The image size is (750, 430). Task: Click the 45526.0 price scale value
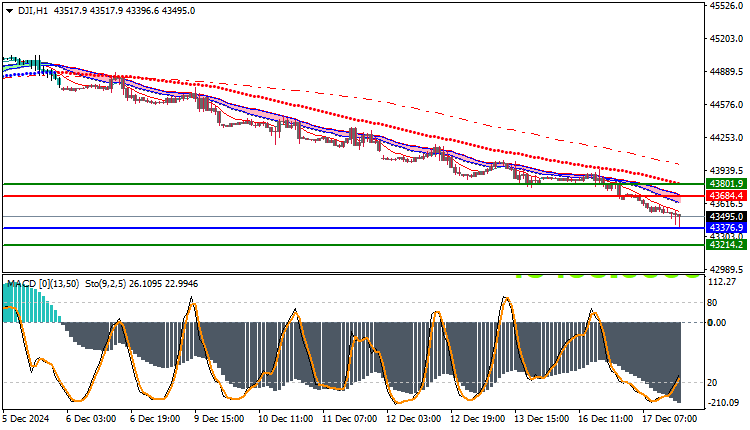(x=727, y=6)
